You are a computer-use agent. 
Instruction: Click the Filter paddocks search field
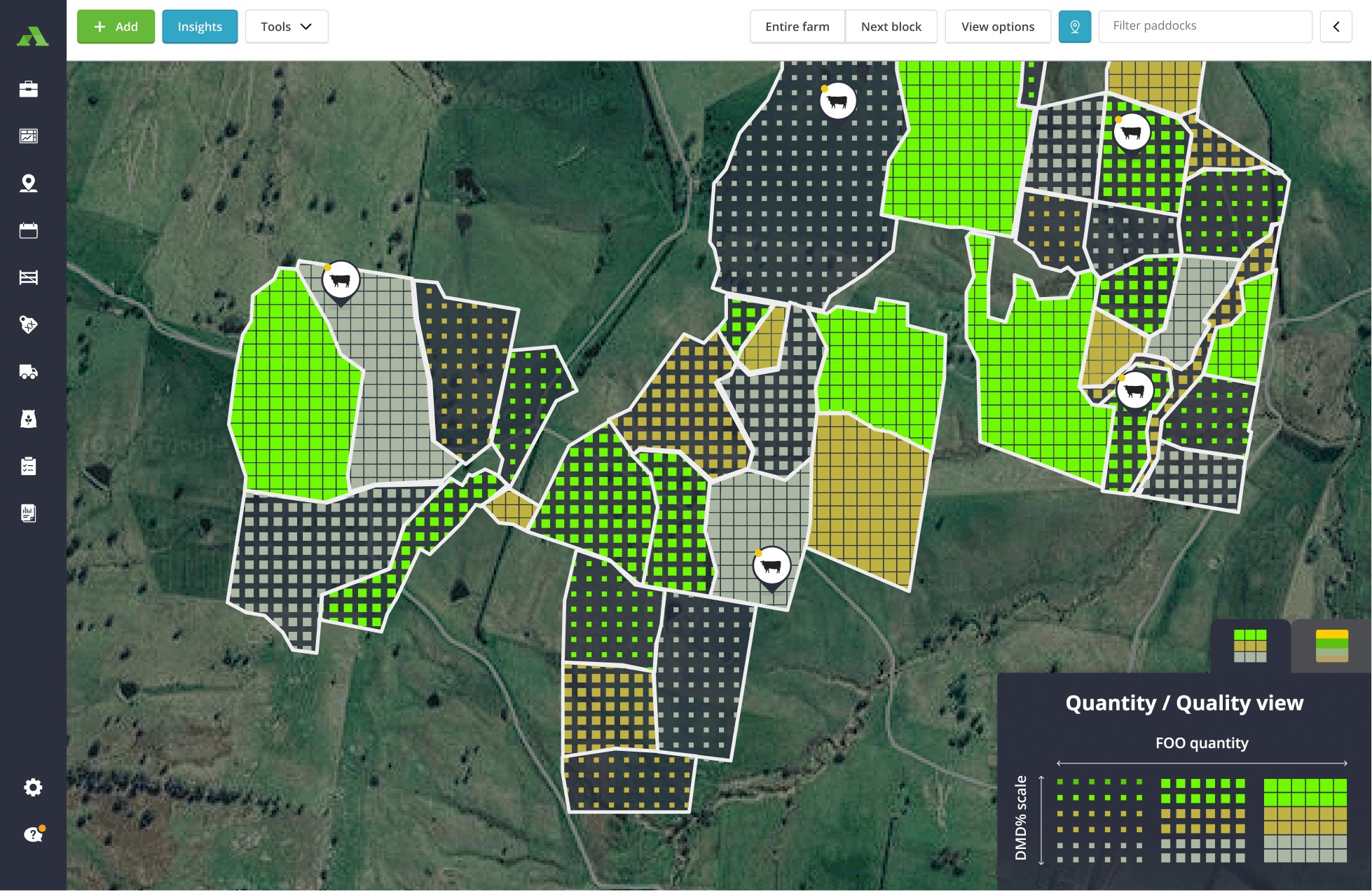(1205, 26)
